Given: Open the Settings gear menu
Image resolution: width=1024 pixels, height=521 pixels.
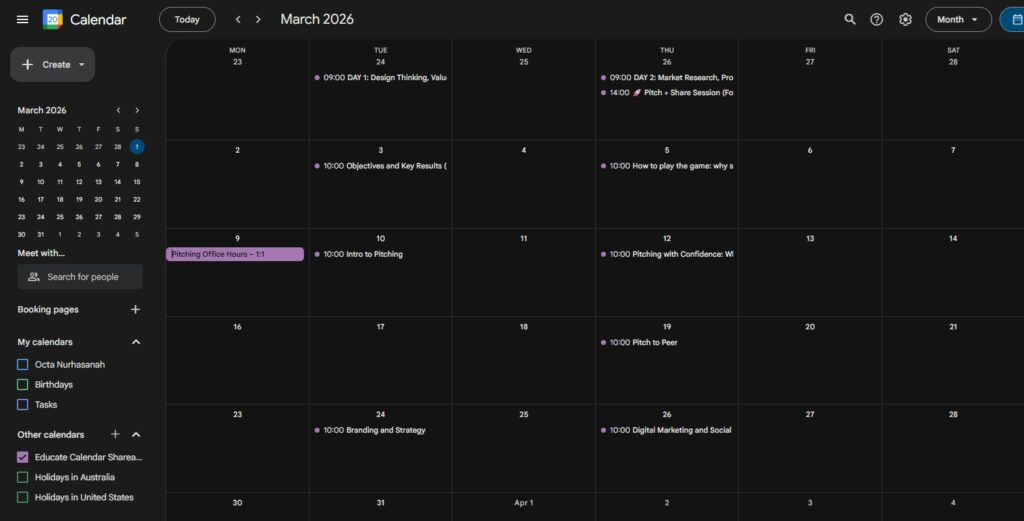Looking at the screenshot, I should click(905, 19).
